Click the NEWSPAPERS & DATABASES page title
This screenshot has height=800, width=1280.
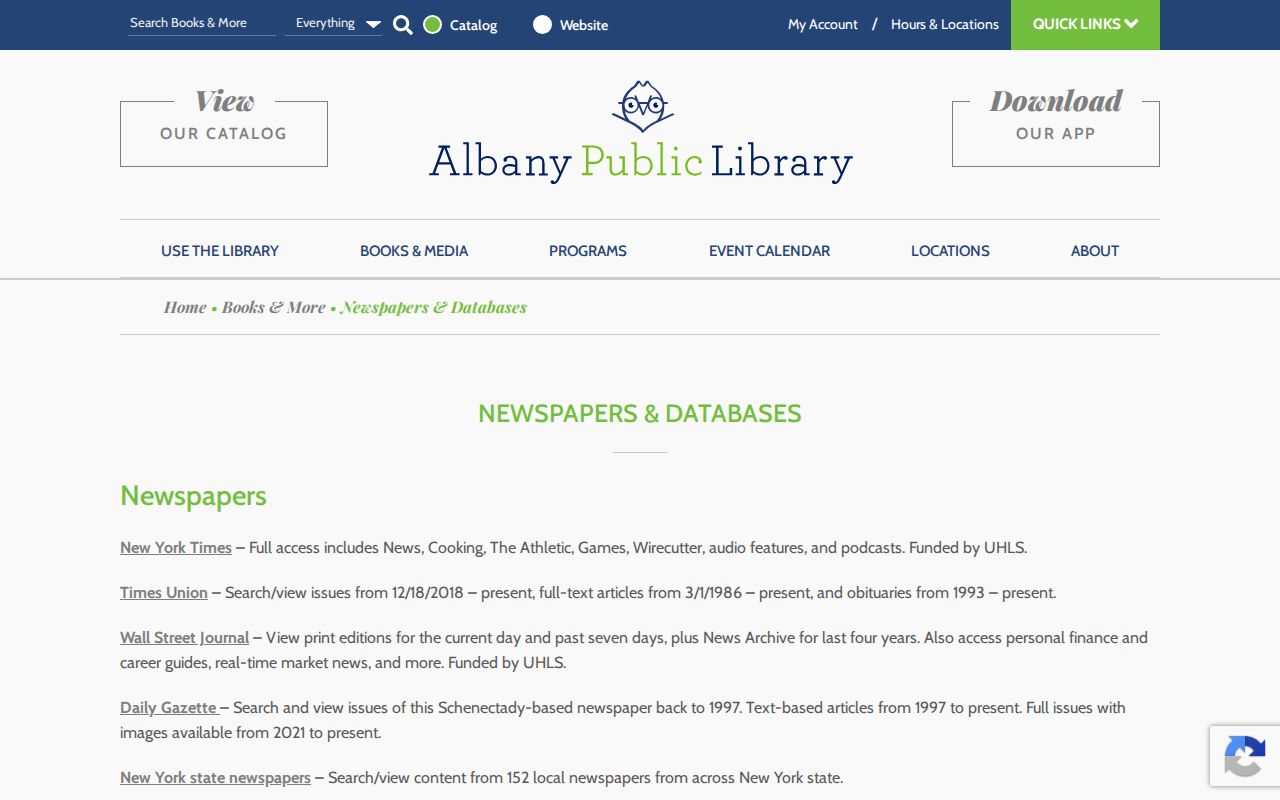coord(640,414)
